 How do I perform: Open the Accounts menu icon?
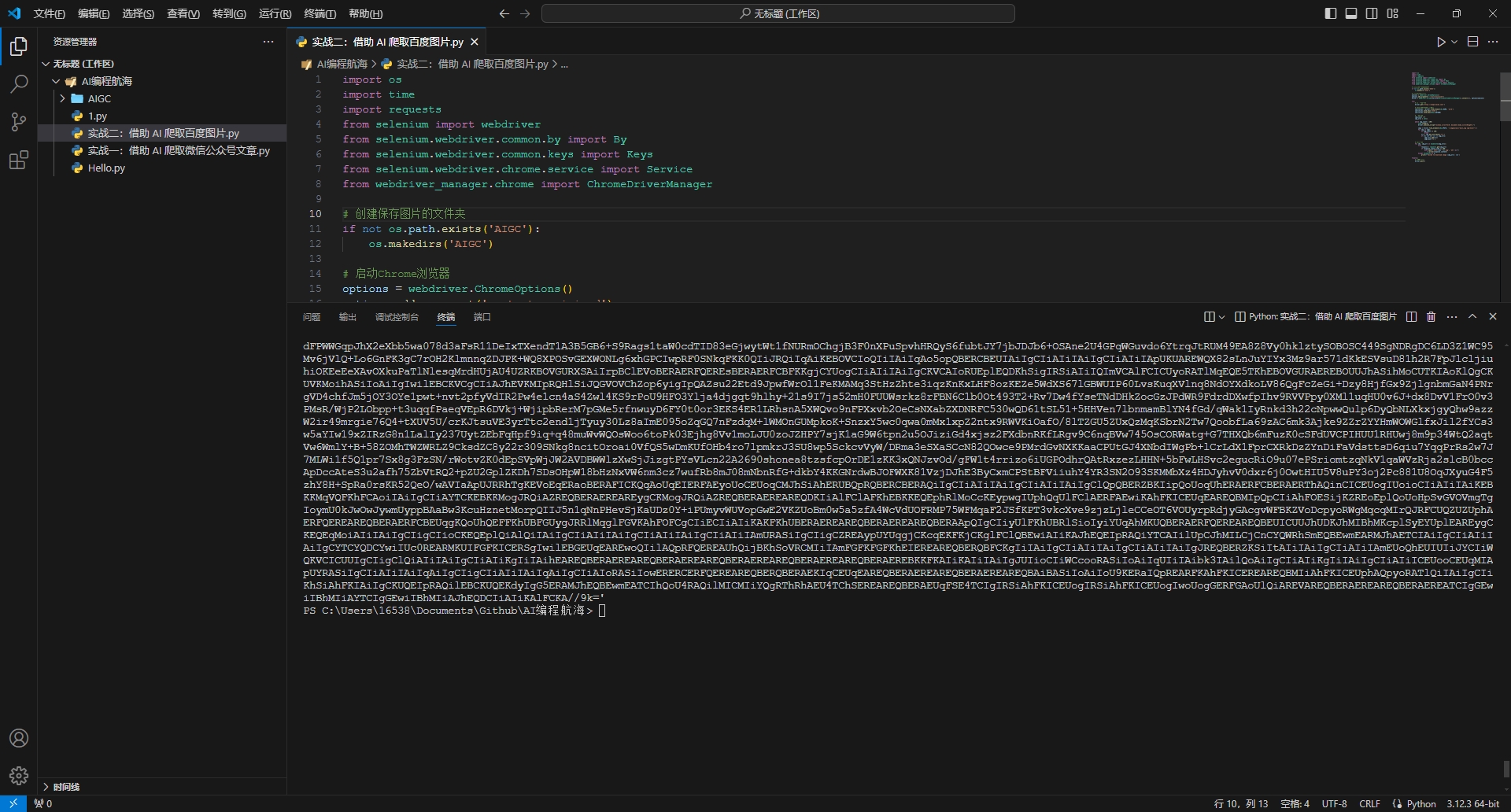tap(19, 738)
